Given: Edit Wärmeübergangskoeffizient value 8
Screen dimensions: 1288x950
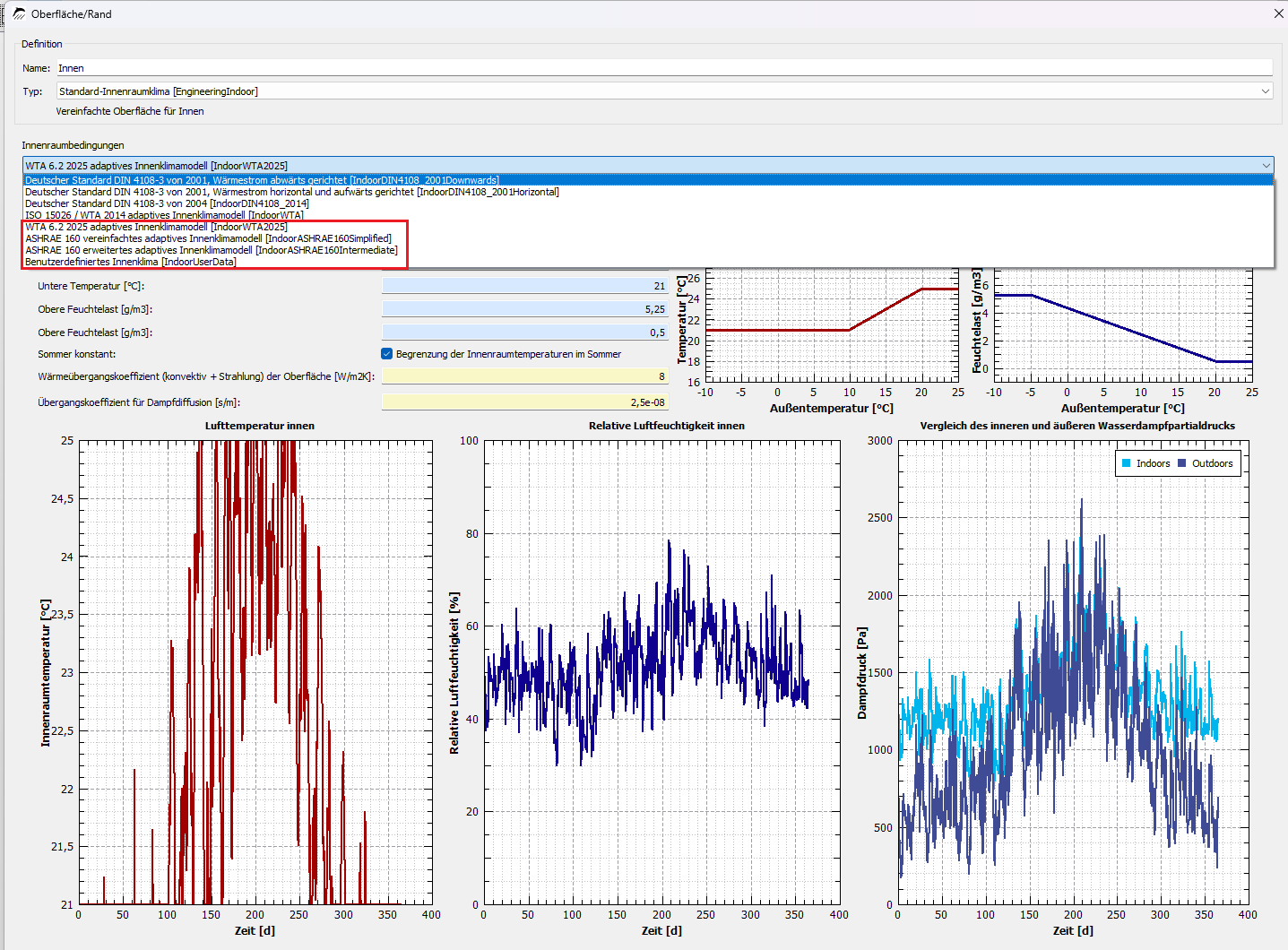Looking at the screenshot, I should point(525,376).
